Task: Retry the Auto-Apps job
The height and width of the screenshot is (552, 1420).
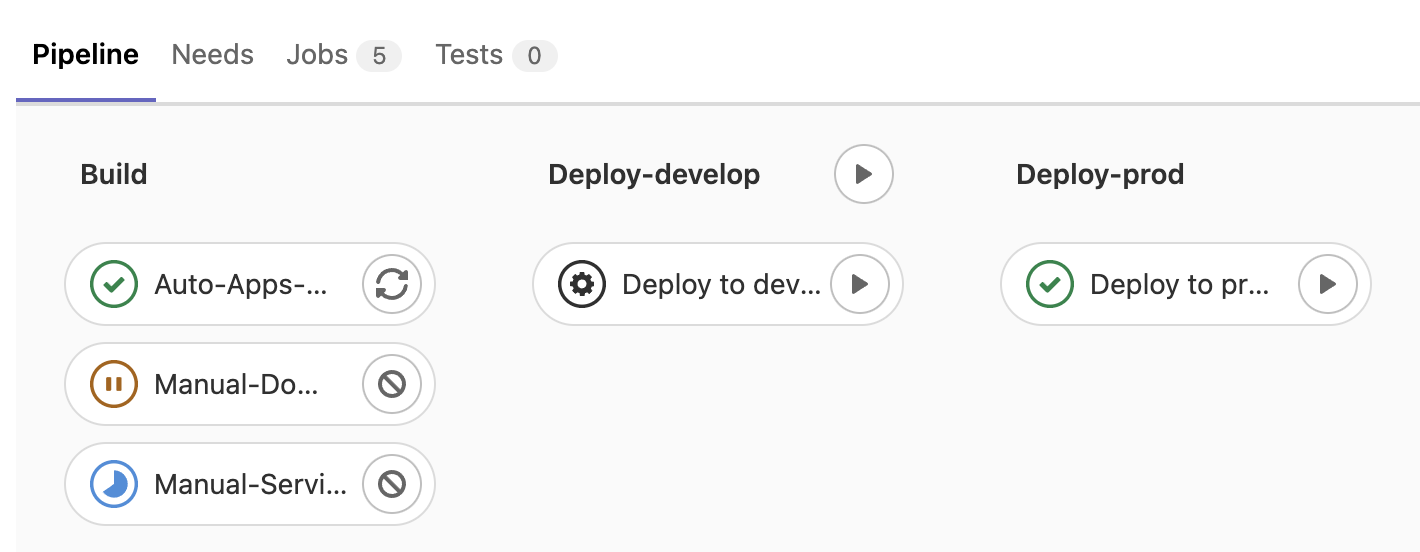Action: (392, 285)
